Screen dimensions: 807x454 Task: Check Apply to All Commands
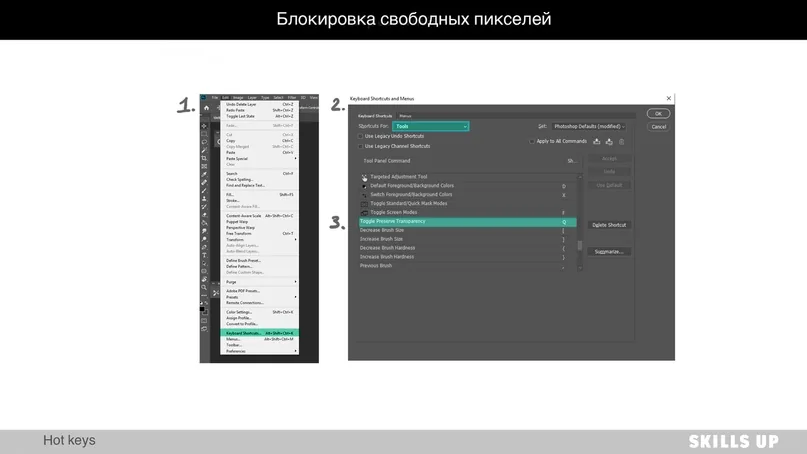532,142
